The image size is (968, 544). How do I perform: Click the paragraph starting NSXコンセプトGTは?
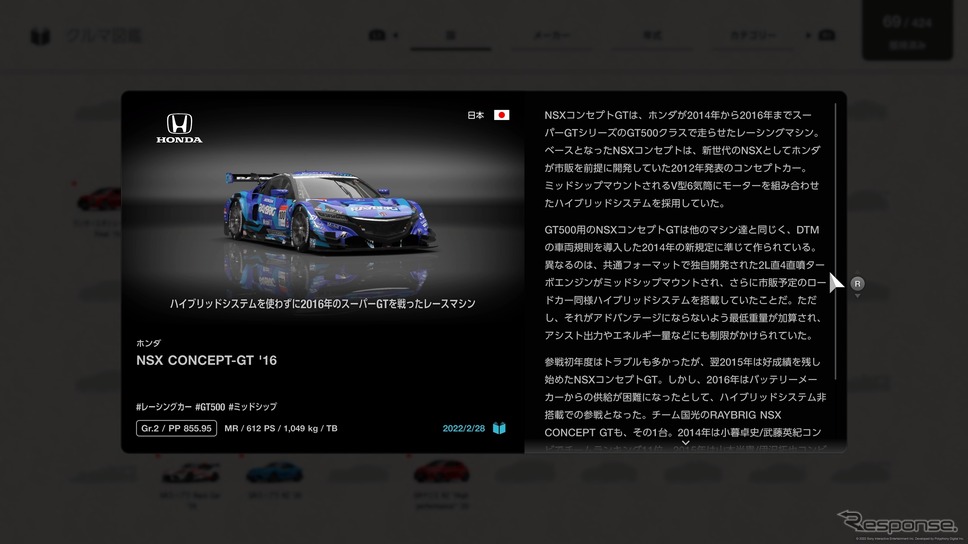point(683,159)
